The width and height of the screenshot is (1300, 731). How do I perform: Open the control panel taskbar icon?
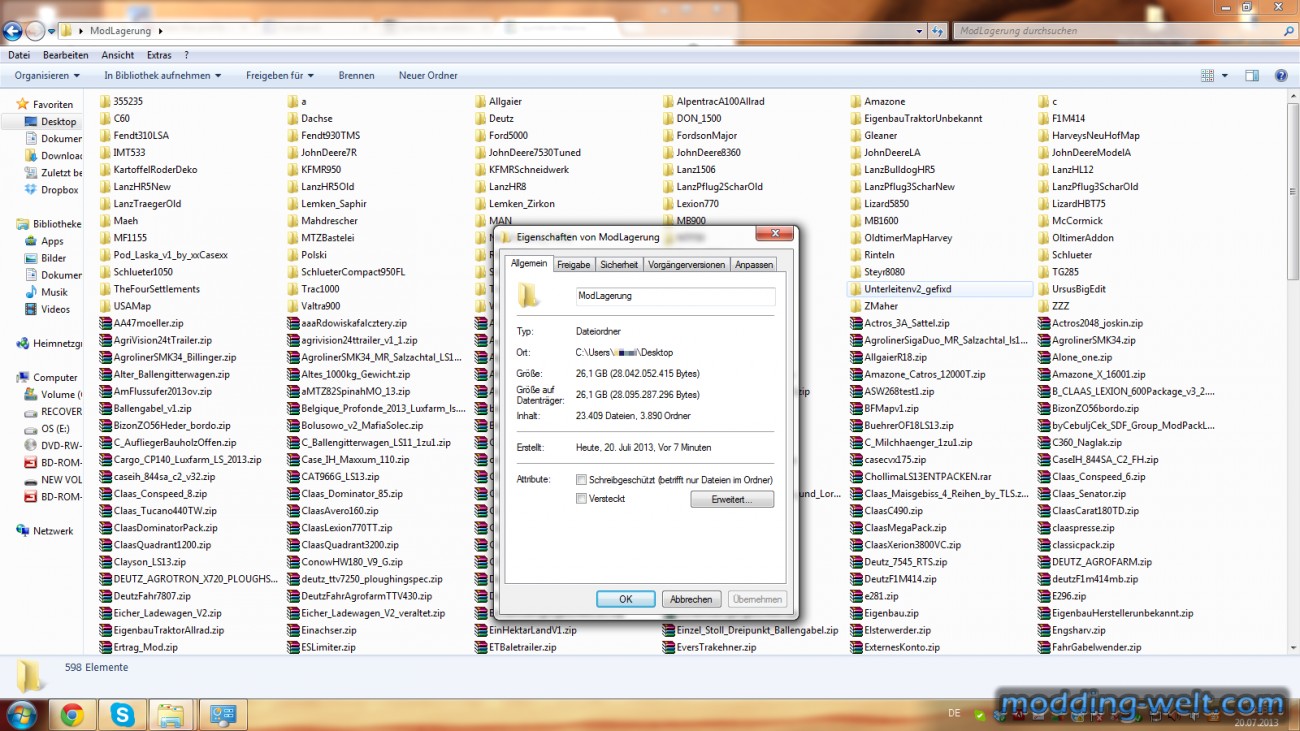tap(223, 715)
